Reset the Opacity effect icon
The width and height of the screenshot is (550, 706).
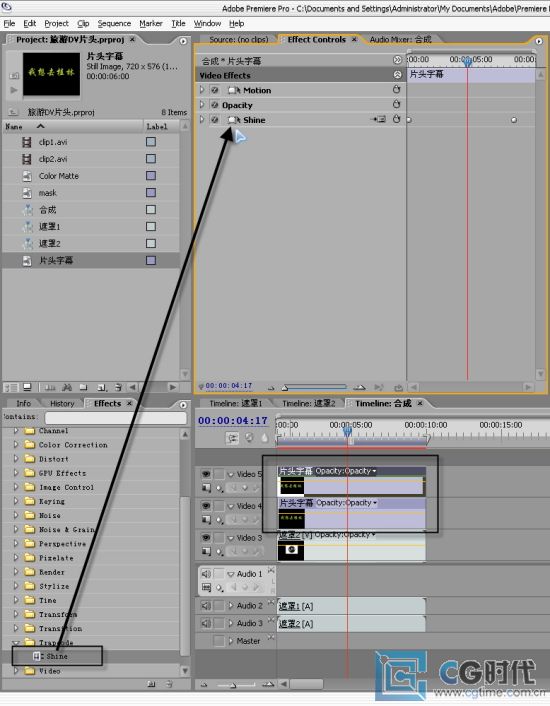click(397, 104)
